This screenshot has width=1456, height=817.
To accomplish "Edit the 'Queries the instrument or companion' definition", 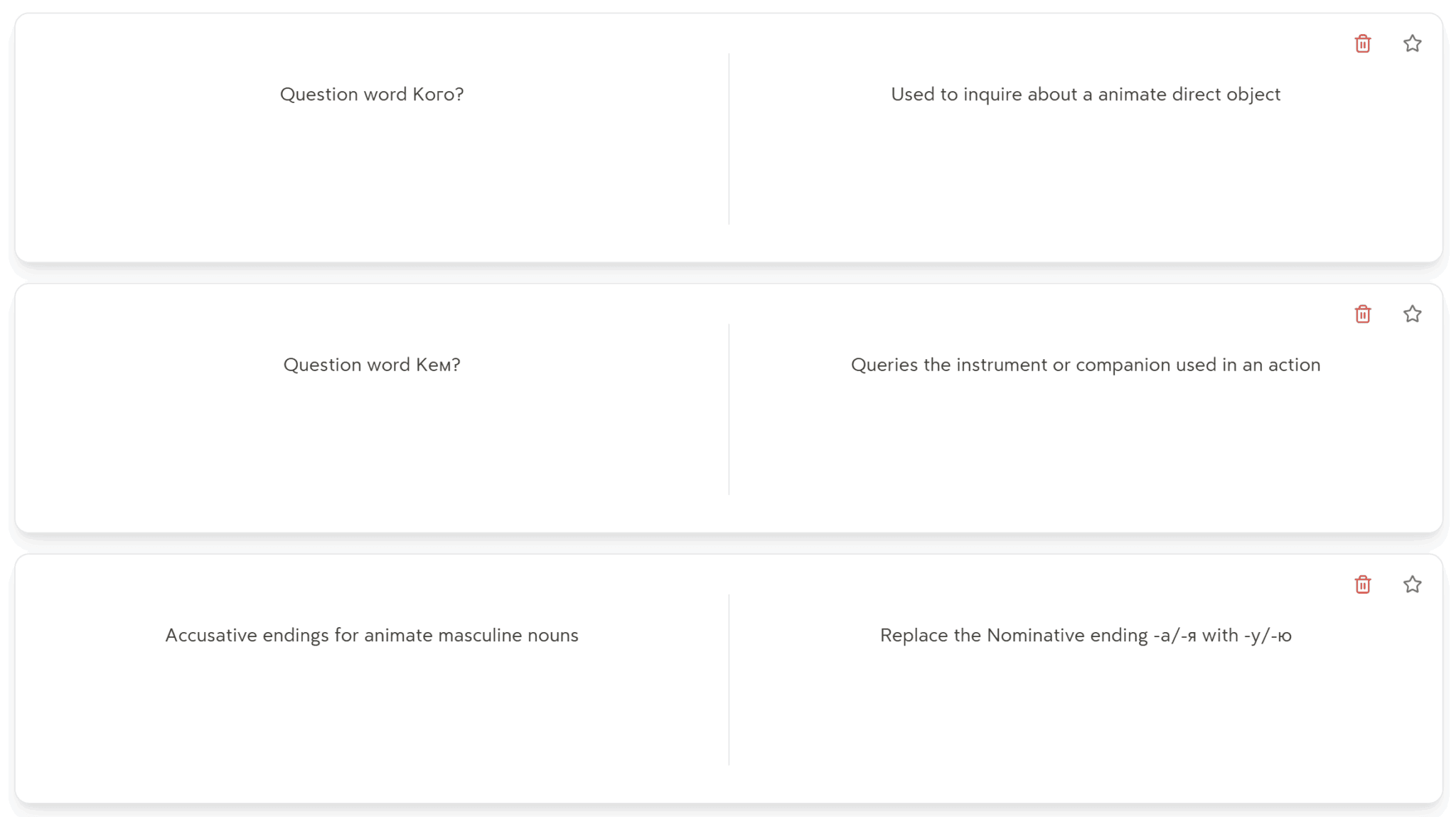I will click(x=1085, y=365).
